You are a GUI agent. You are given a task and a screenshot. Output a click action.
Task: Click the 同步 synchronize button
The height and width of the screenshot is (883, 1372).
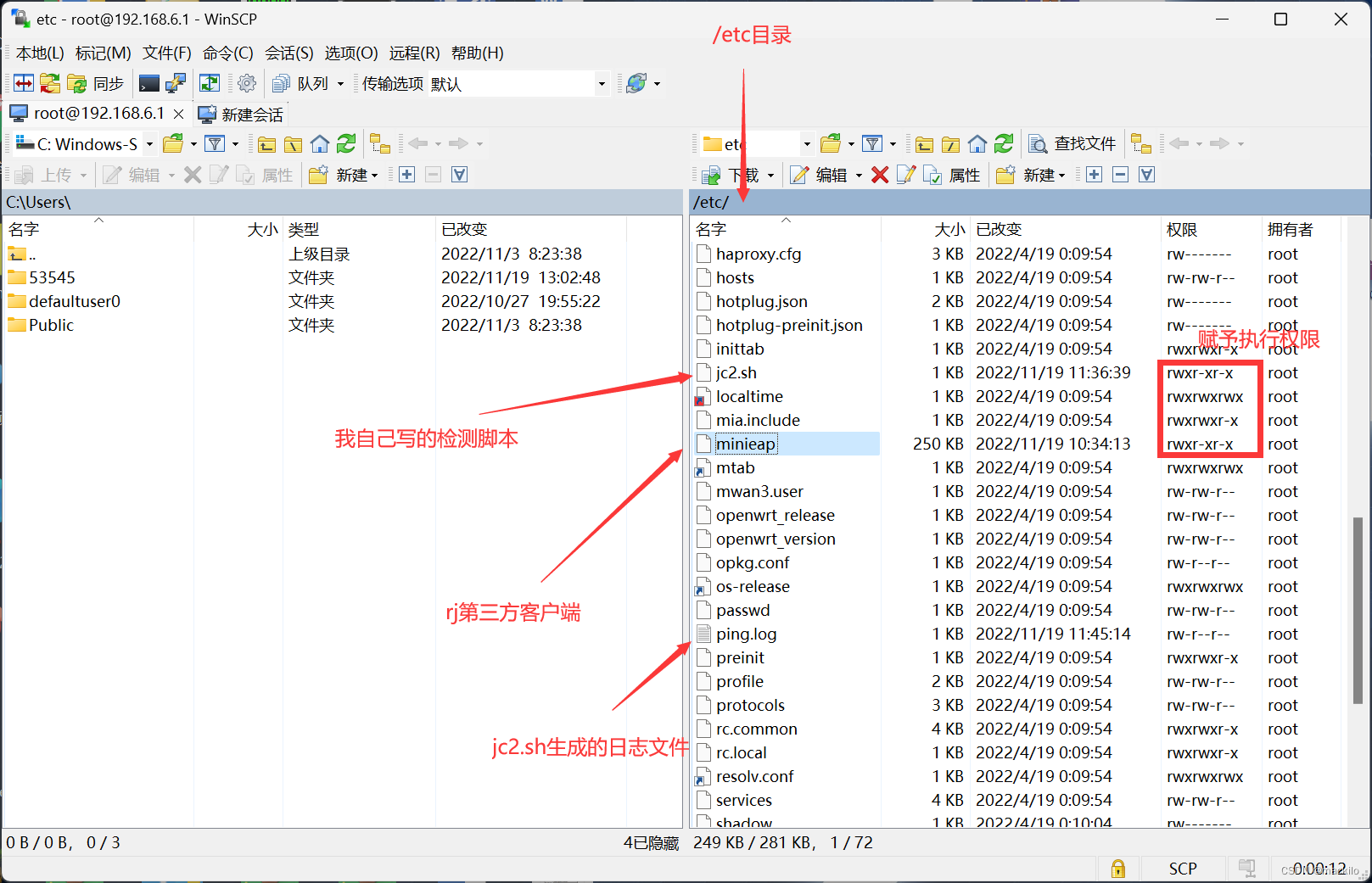(96, 83)
